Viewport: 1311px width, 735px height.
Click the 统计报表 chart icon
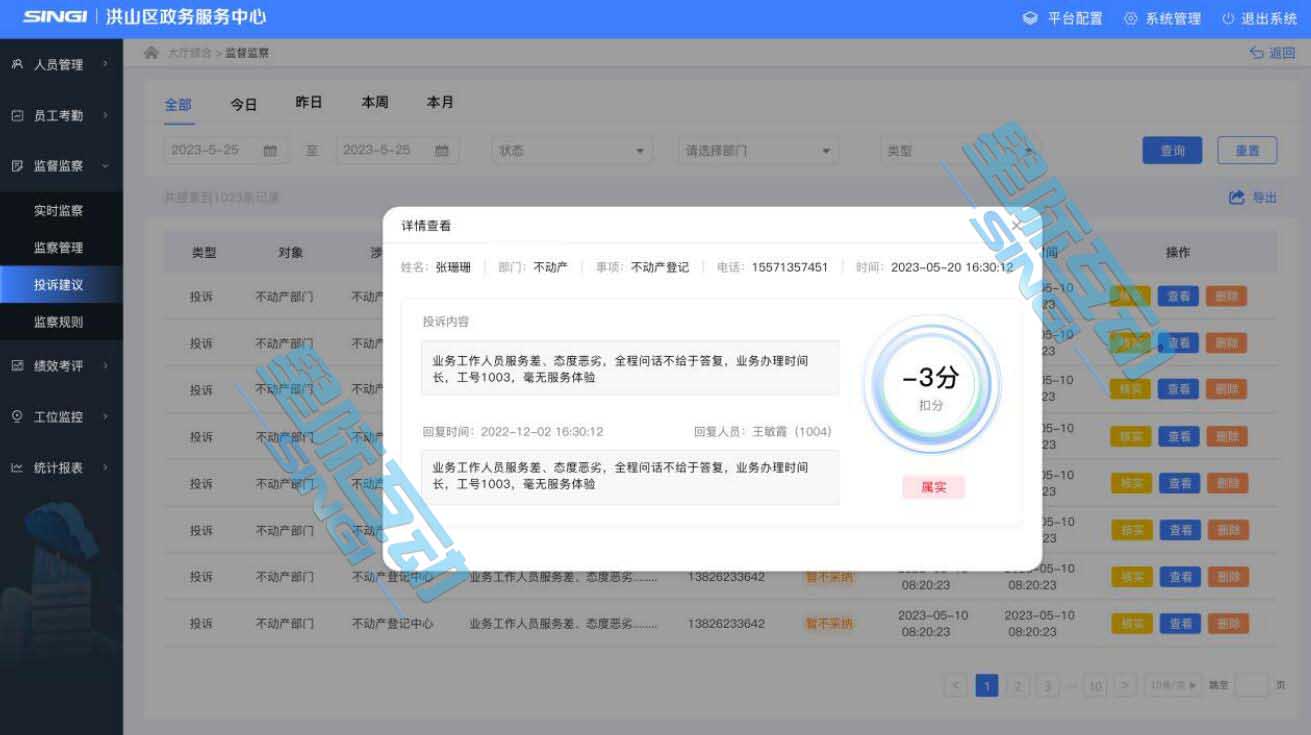click(17, 468)
